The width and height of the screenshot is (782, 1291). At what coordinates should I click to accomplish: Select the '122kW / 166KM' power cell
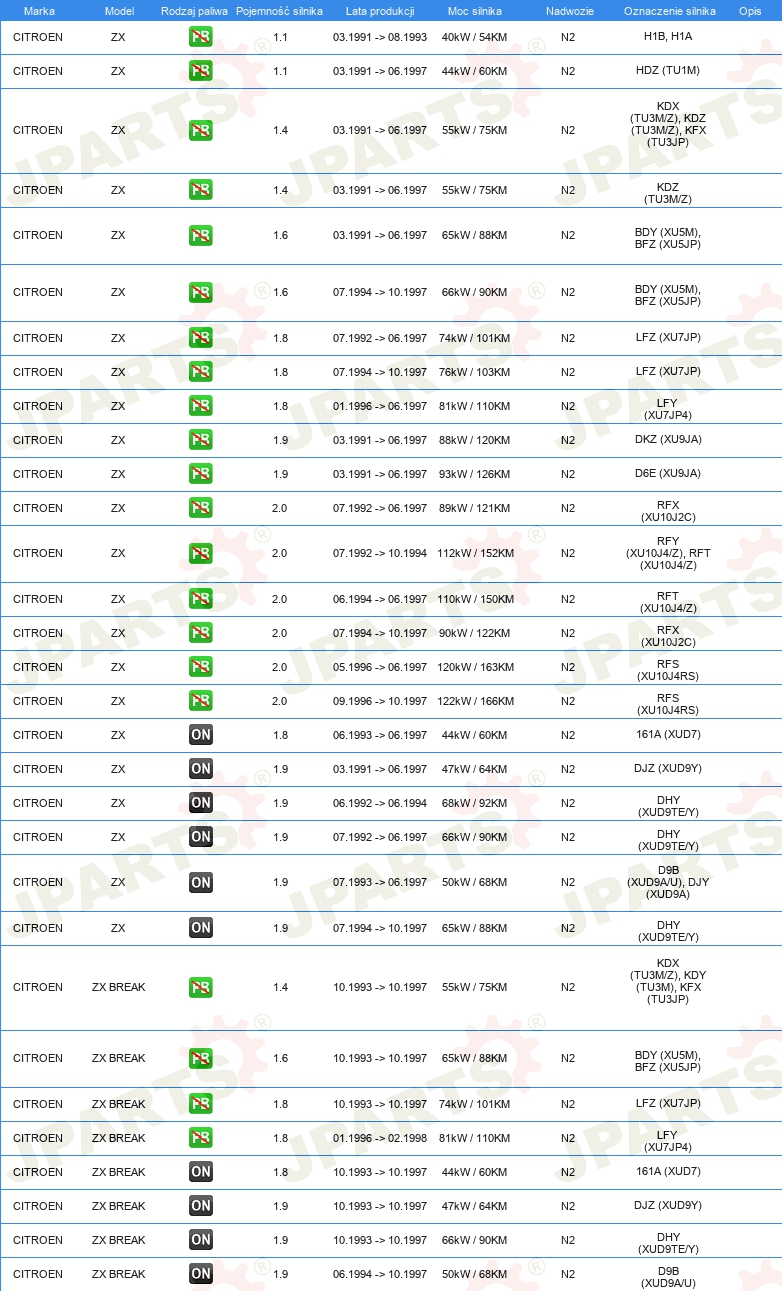pyautogui.click(x=475, y=701)
